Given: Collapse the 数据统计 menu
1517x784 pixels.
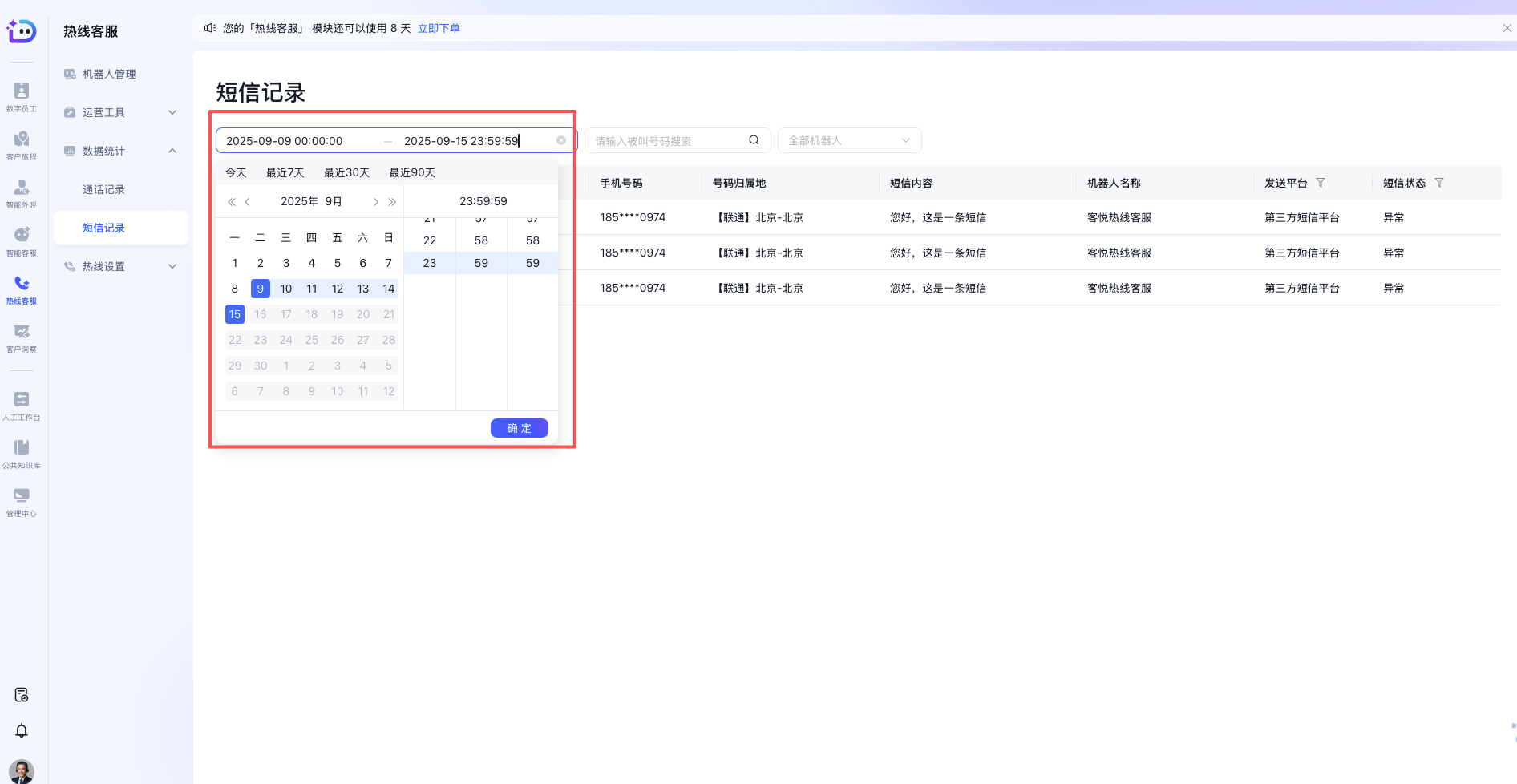Looking at the screenshot, I should [120, 151].
